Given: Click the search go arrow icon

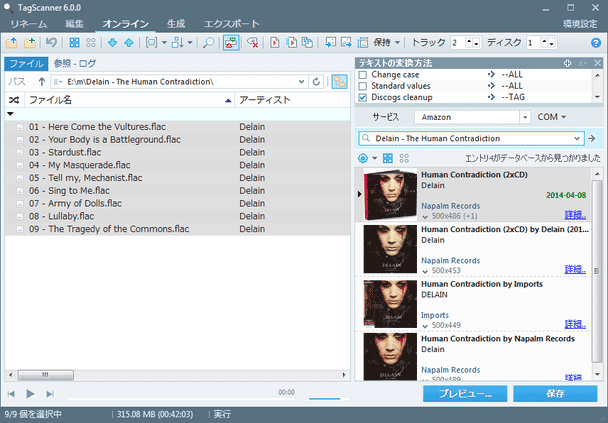Looking at the screenshot, I should coord(592,138).
